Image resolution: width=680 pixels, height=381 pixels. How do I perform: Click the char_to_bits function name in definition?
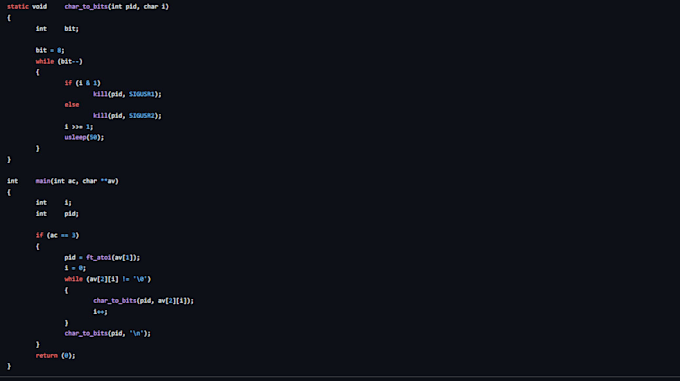click(x=86, y=7)
